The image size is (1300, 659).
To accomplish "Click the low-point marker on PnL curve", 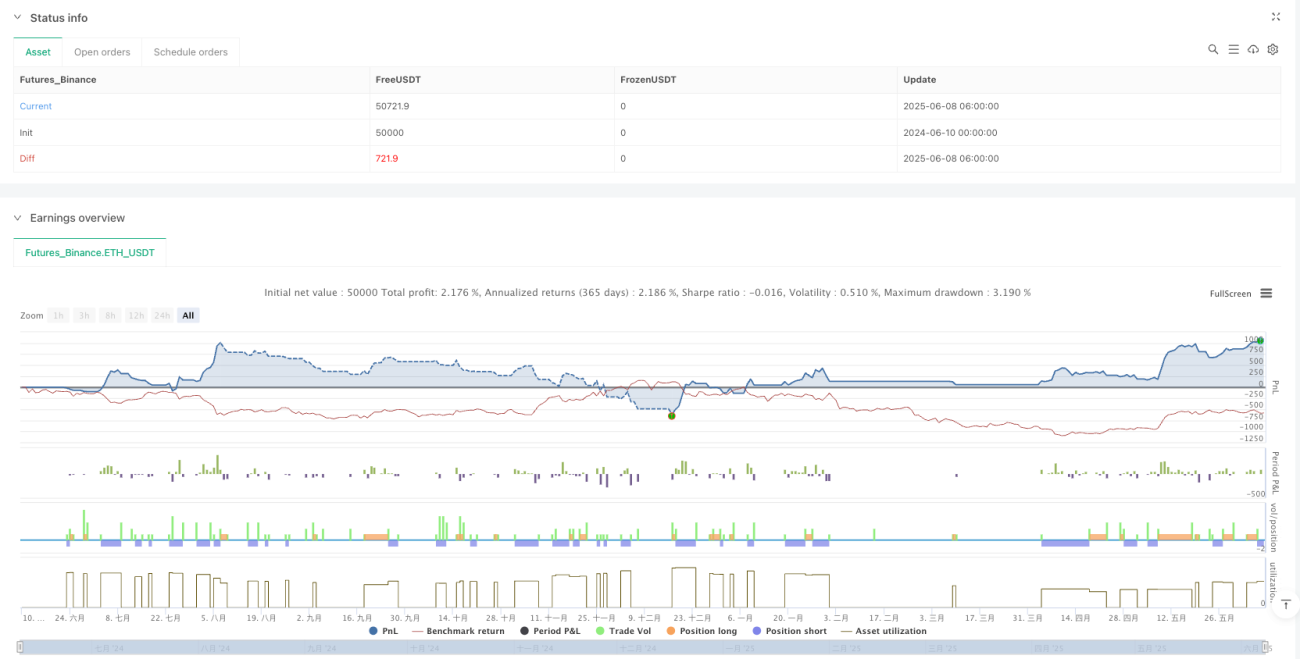I will [672, 415].
